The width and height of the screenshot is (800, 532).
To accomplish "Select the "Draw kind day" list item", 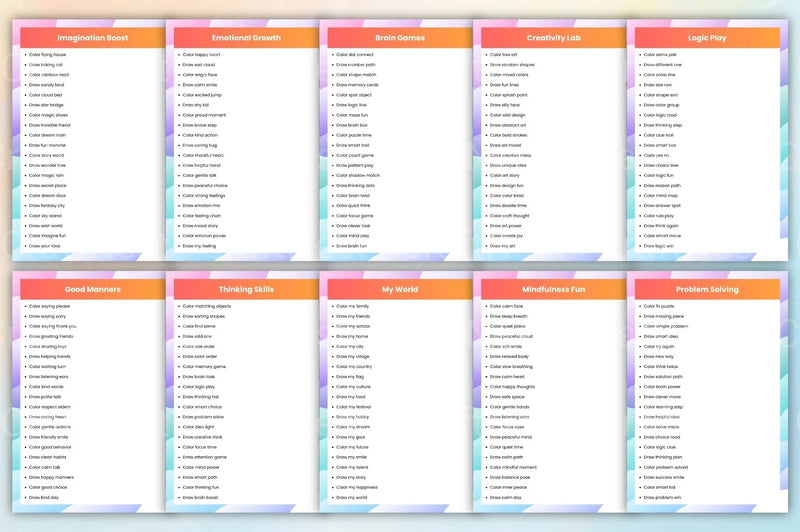I will click(x=44, y=497).
